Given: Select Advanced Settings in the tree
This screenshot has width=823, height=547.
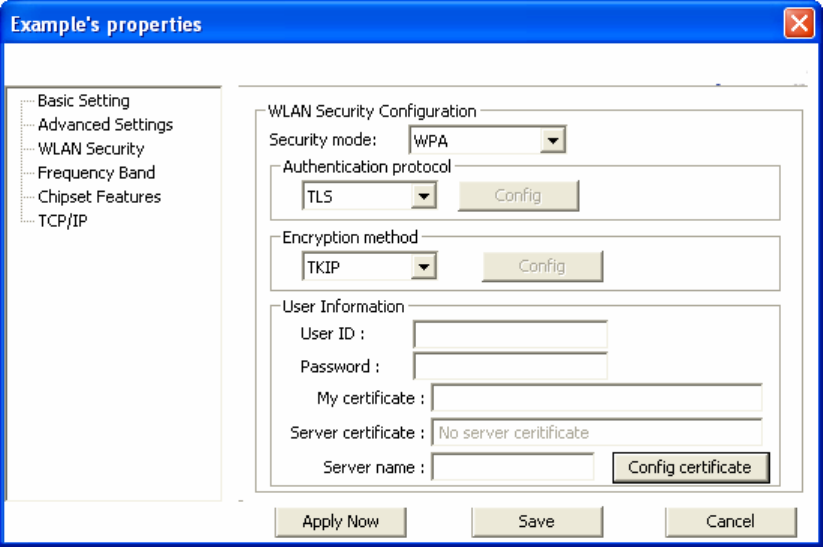Looking at the screenshot, I should (x=105, y=124).
